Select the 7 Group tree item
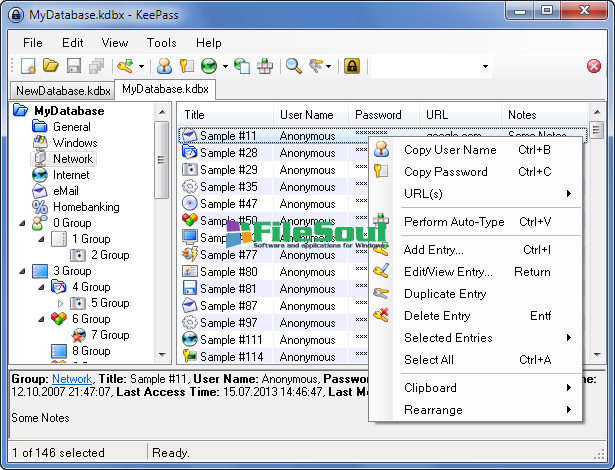Screen dimensions: 615x470 [x=110, y=335]
